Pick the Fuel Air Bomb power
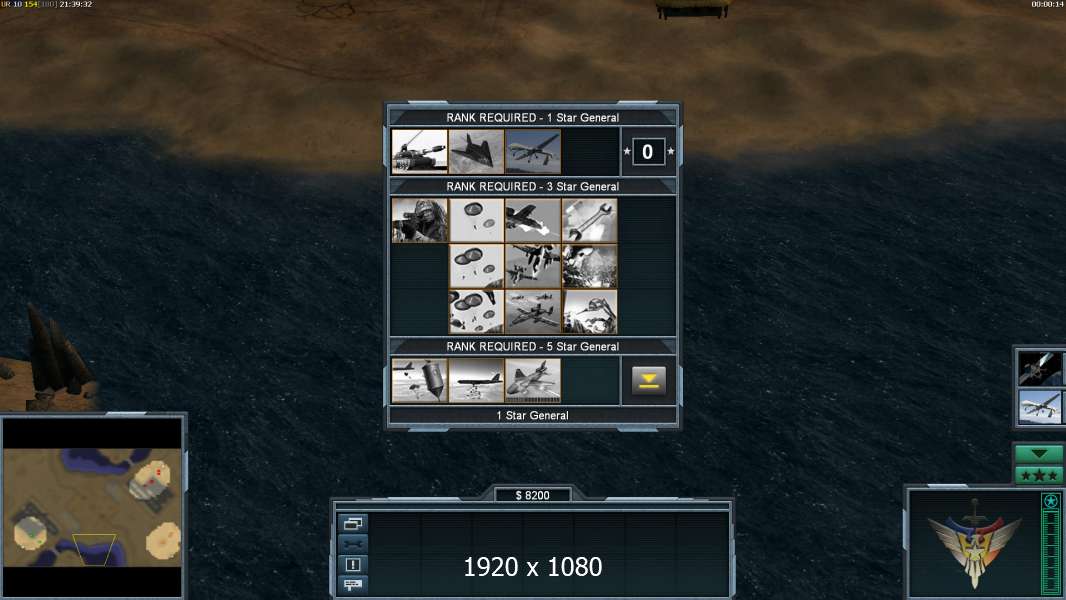This screenshot has width=1066, height=600. coord(419,381)
